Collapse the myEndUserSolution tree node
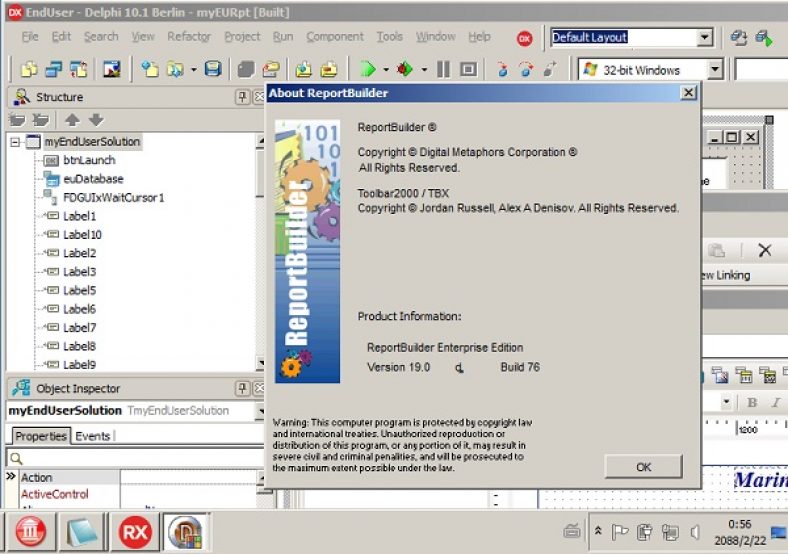 click(x=15, y=142)
